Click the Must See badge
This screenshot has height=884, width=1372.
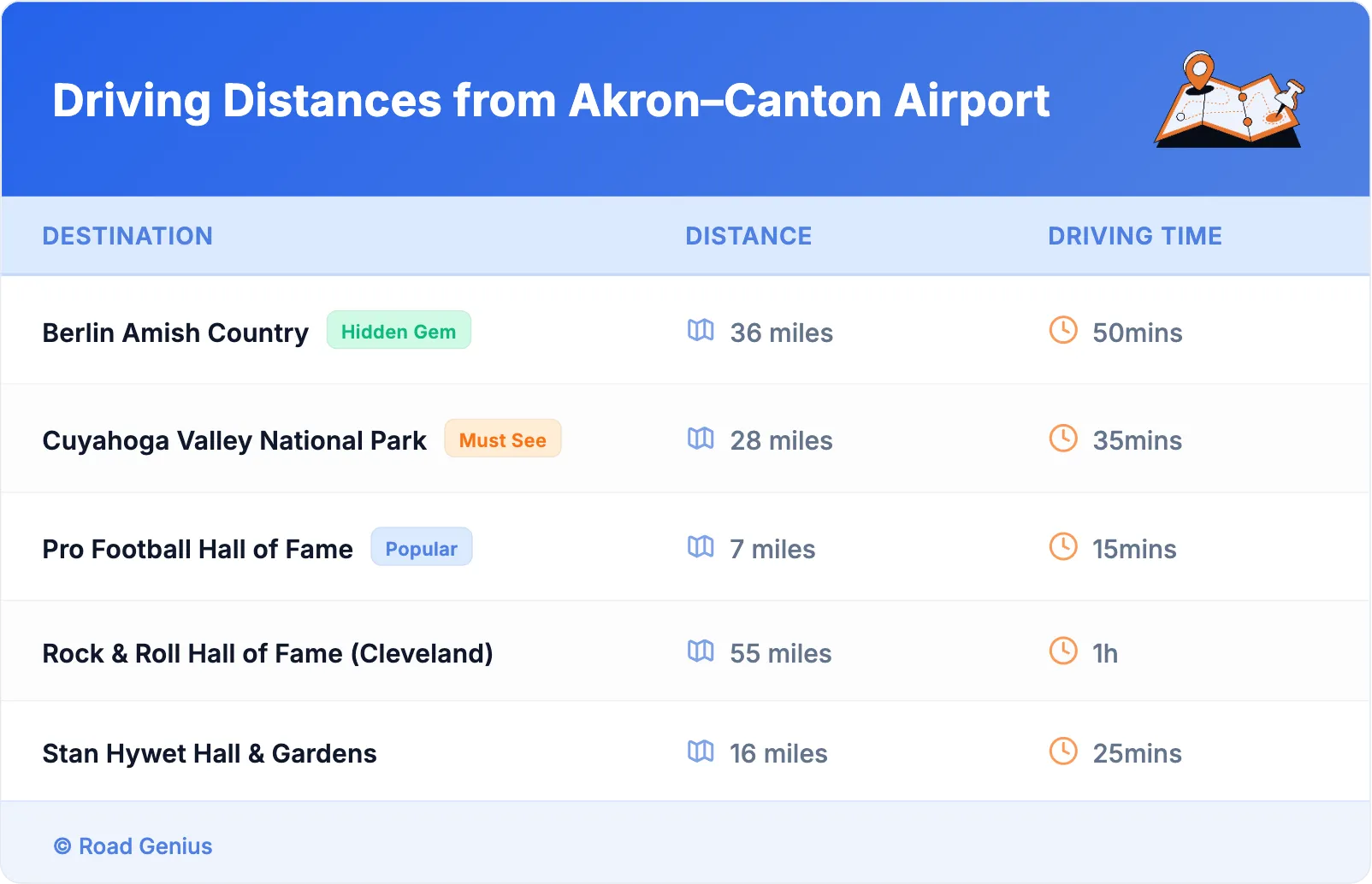503,439
